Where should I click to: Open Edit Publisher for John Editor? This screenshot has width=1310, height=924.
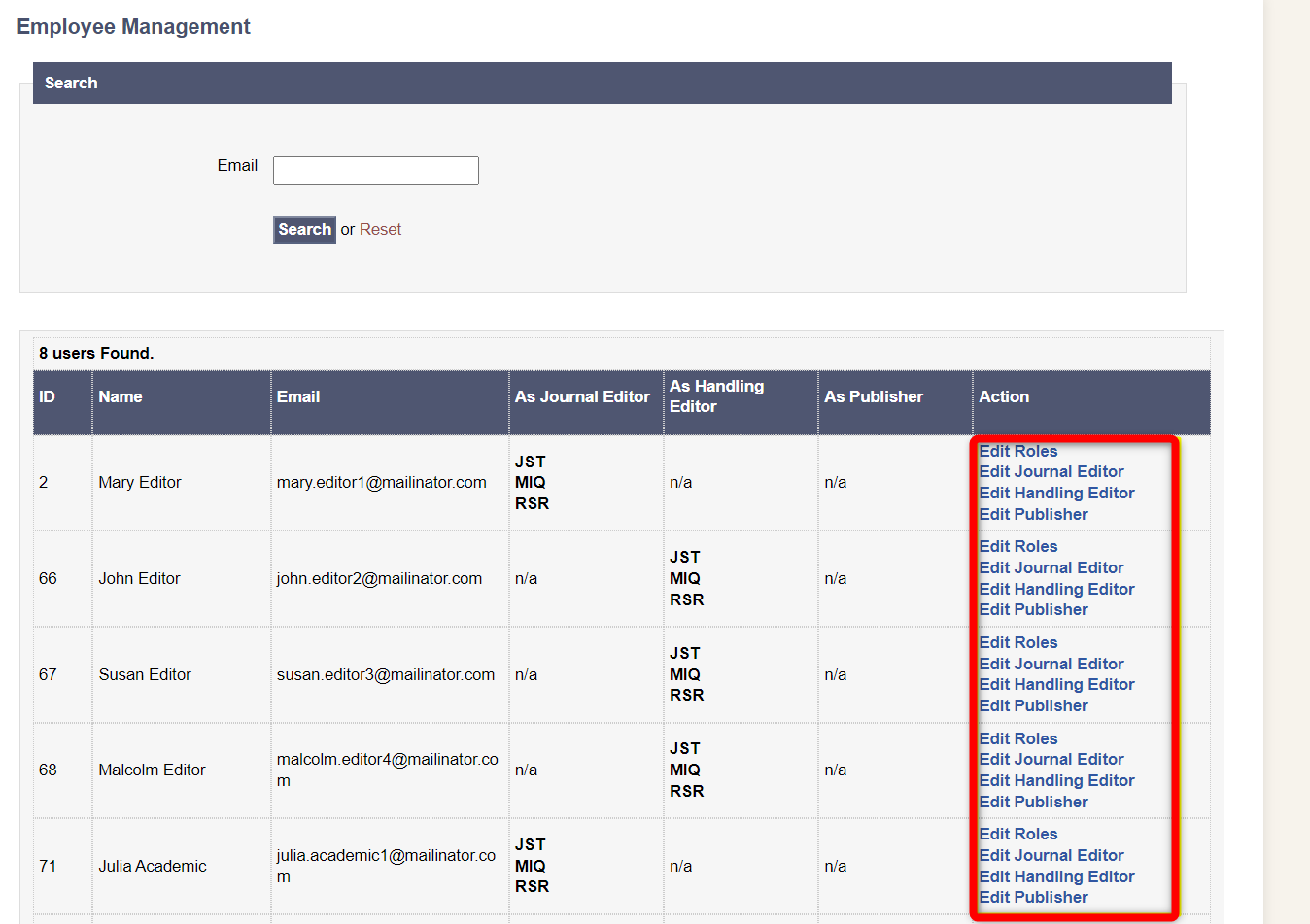pos(1033,610)
